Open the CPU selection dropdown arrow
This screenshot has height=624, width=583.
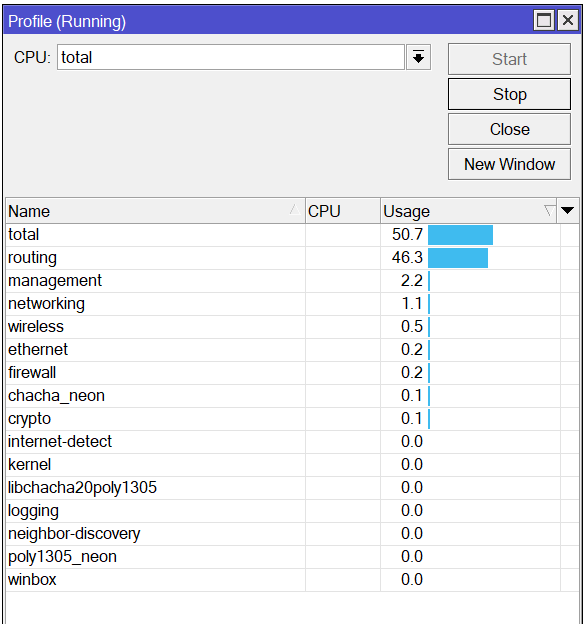(x=418, y=58)
